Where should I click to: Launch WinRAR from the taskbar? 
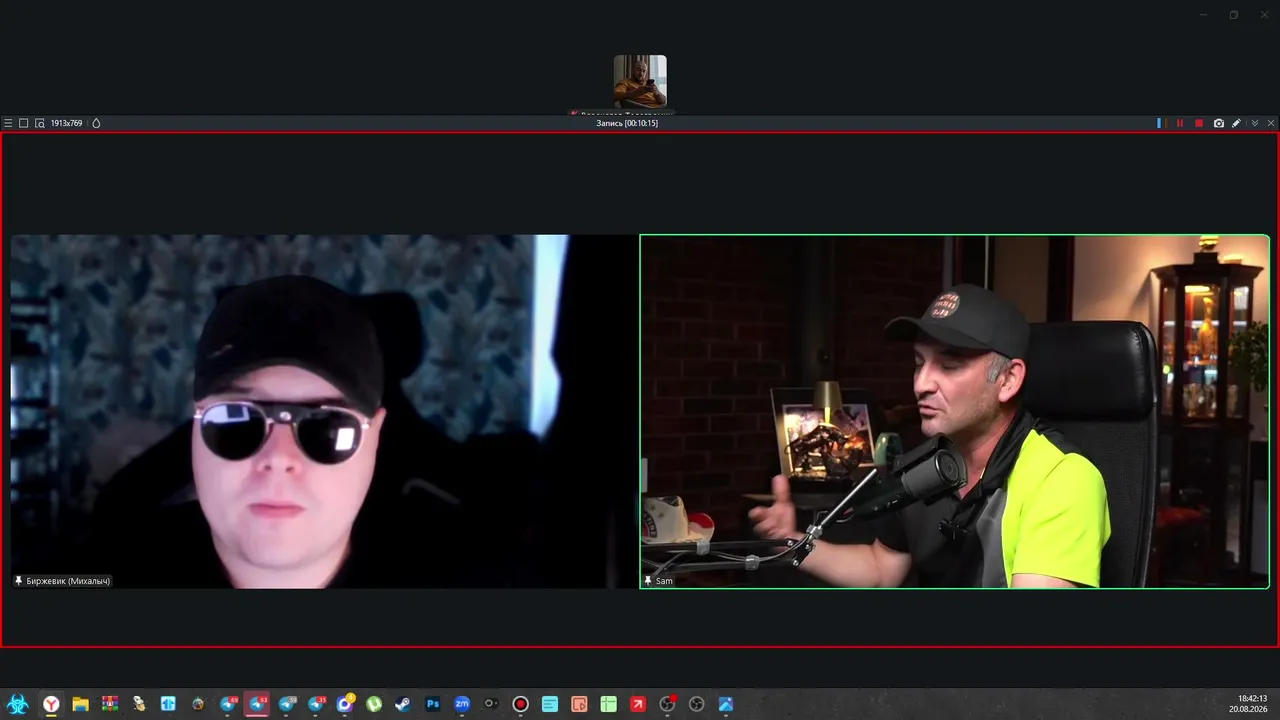coord(109,704)
